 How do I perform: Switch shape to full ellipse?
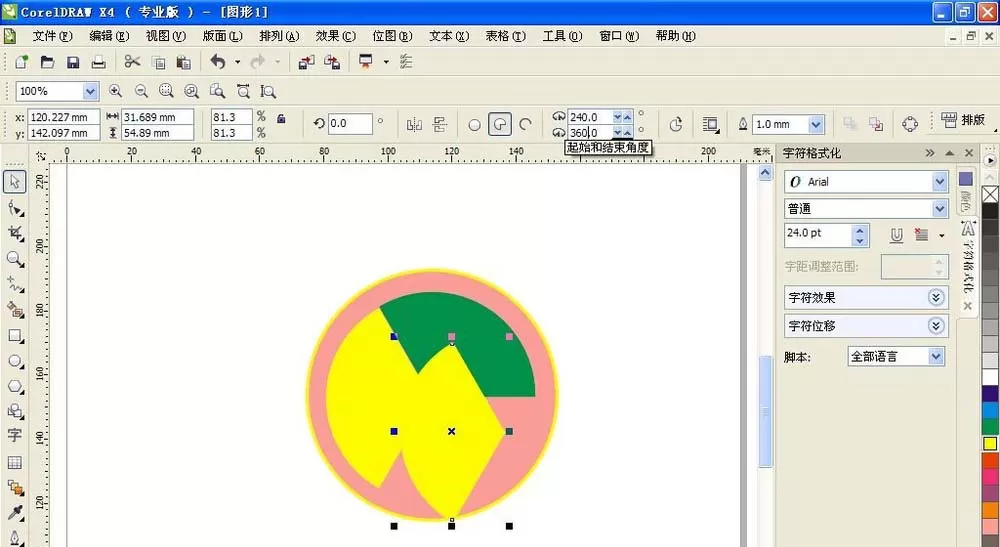click(474, 124)
